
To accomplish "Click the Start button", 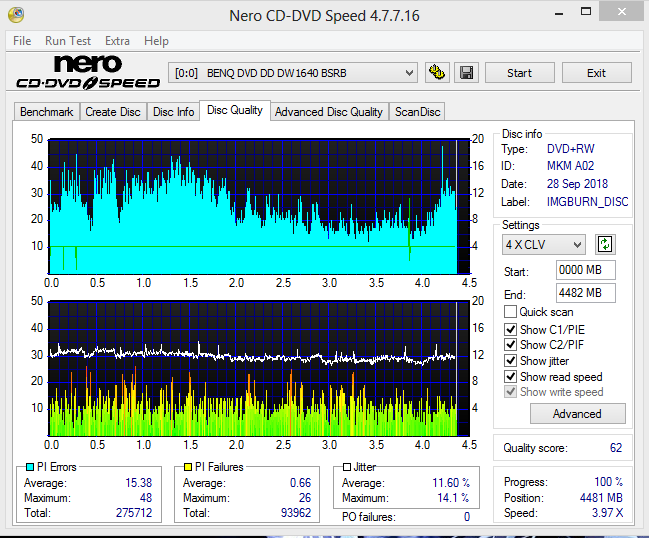I will (x=519, y=73).
